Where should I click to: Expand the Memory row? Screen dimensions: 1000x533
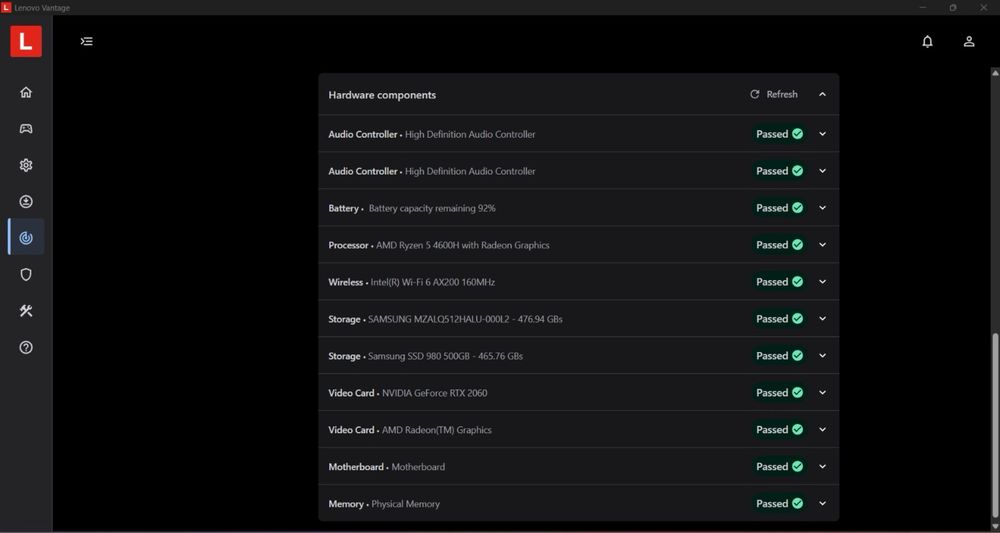822,504
